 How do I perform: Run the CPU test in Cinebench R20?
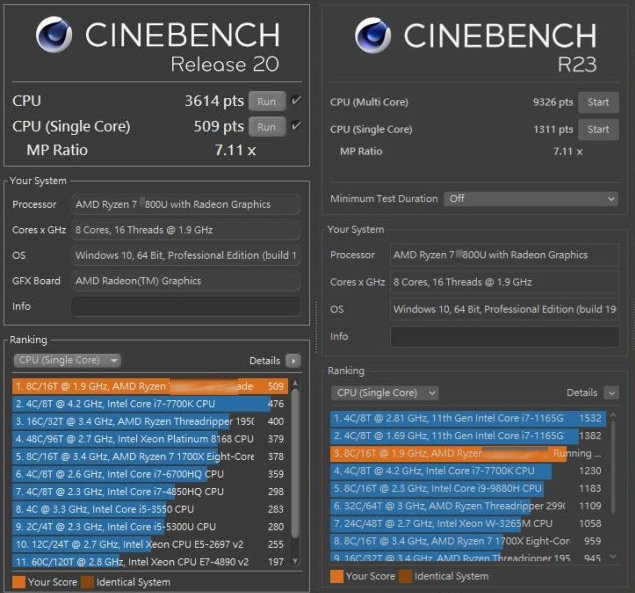(267, 101)
